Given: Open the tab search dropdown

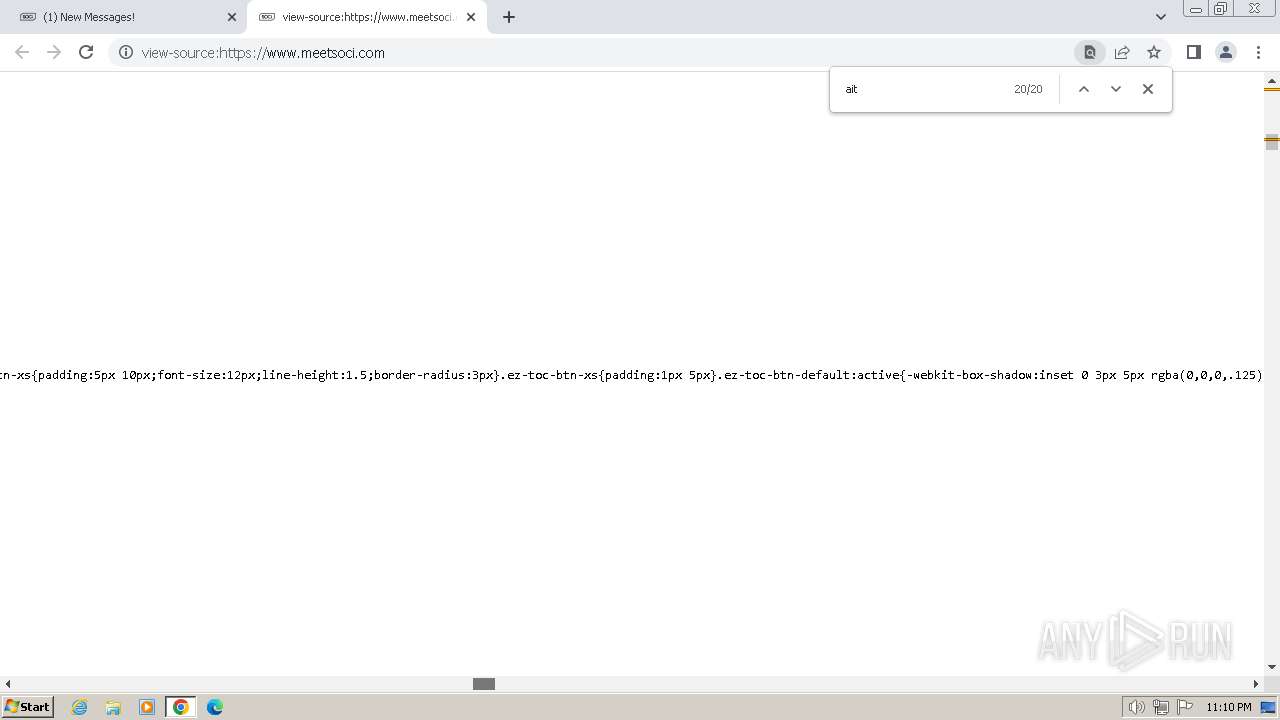Looking at the screenshot, I should coord(1161,17).
